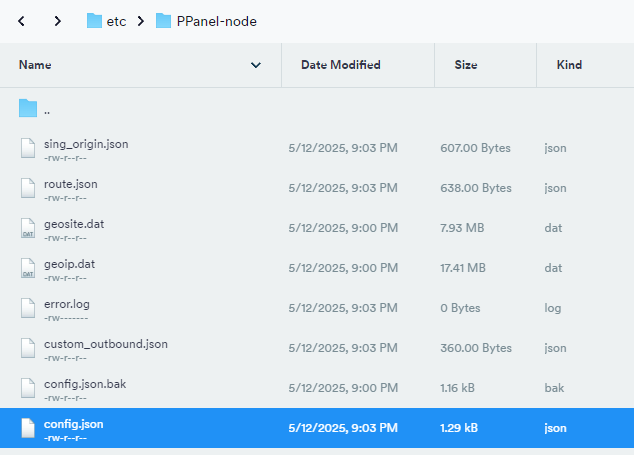The width and height of the screenshot is (634, 455).
Task: Toggle sort order with Name column chevron
Action: coord(256,65)
